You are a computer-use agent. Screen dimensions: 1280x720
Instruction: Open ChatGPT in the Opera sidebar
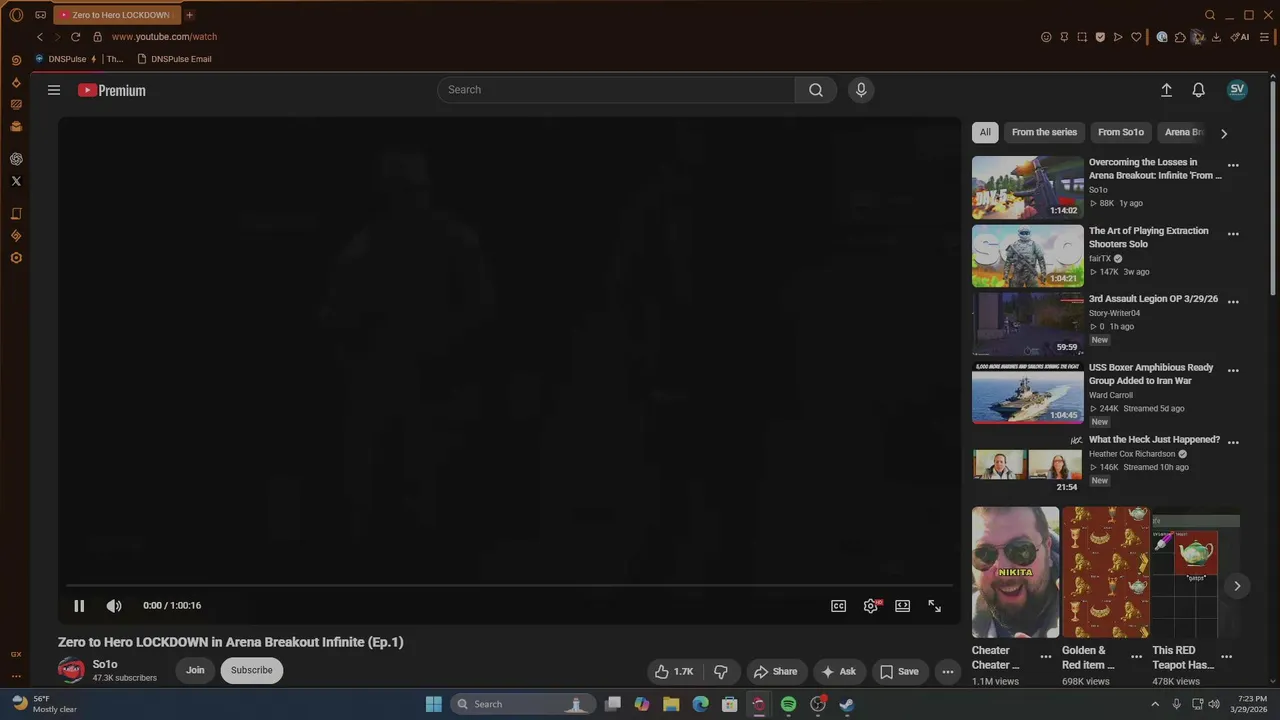(x=16, y=159)
